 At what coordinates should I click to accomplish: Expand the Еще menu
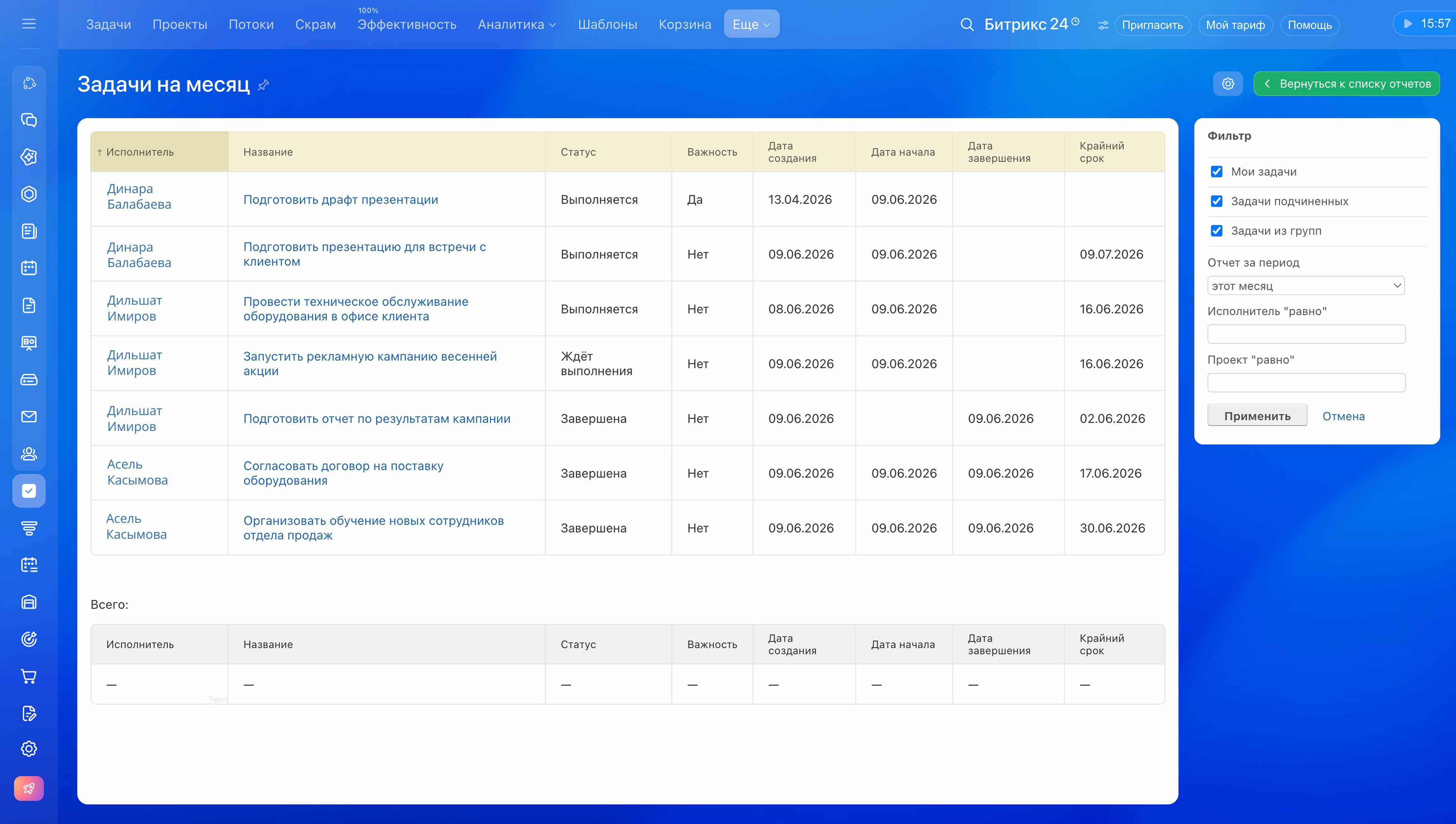(x=752, y=24)
